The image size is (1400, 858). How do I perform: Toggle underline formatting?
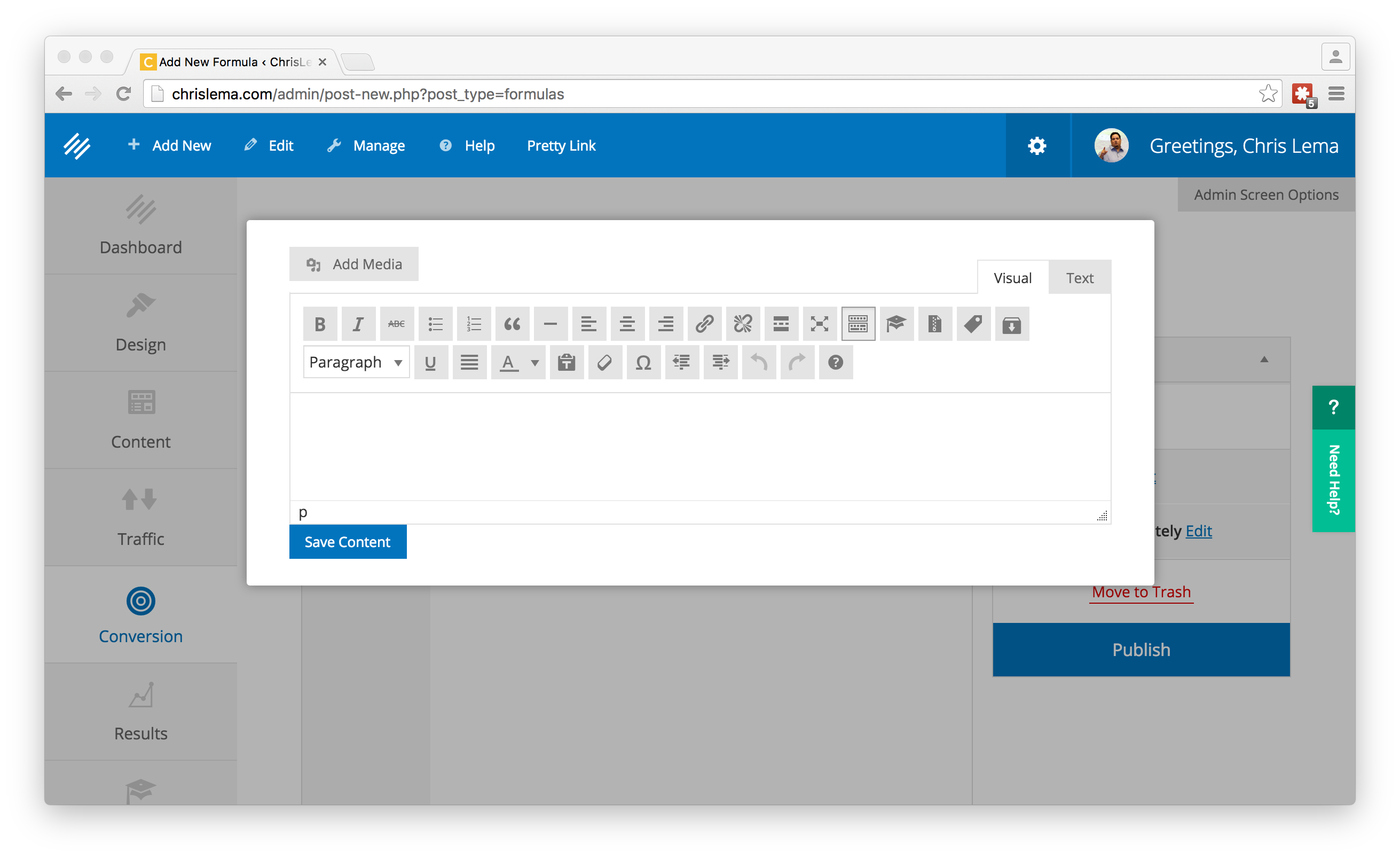coord(431,362)
